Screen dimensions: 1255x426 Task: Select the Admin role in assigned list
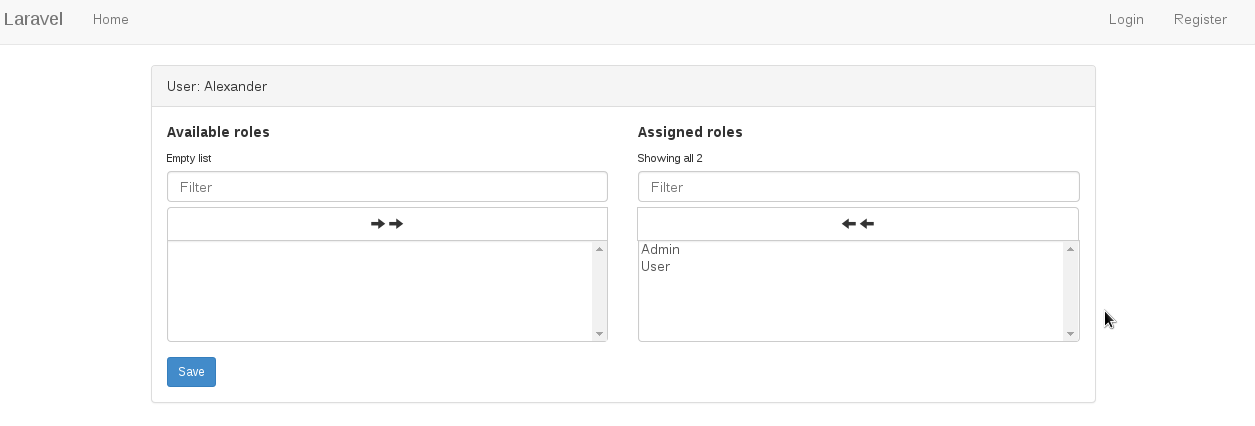[661, 250]
